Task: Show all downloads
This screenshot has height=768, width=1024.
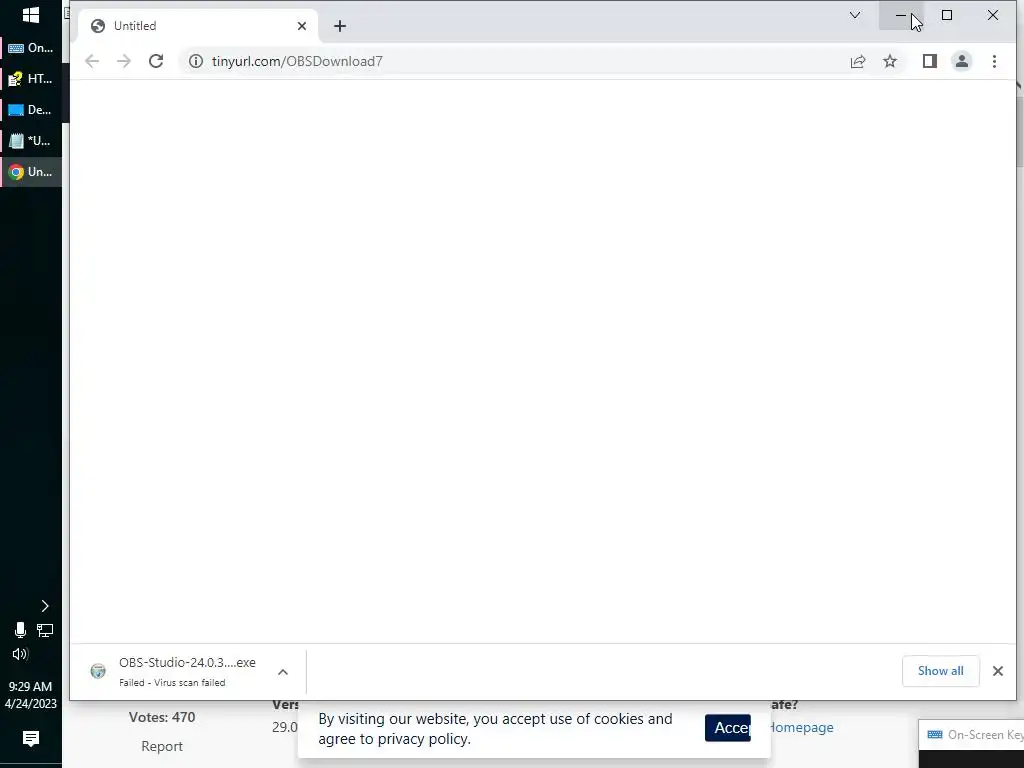Action: pyautogui.click(x=940, y=671)
